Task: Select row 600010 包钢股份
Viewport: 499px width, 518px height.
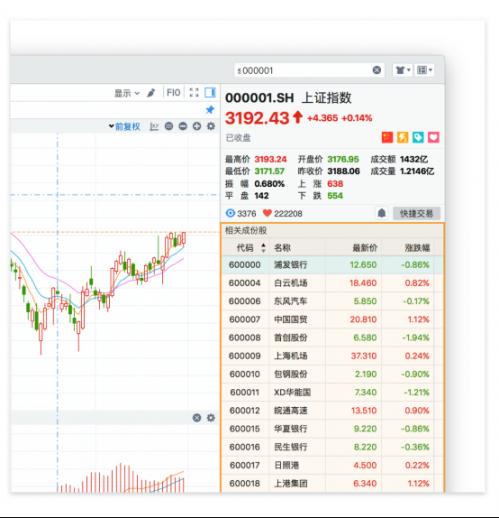Action: [x=332, y=374]
